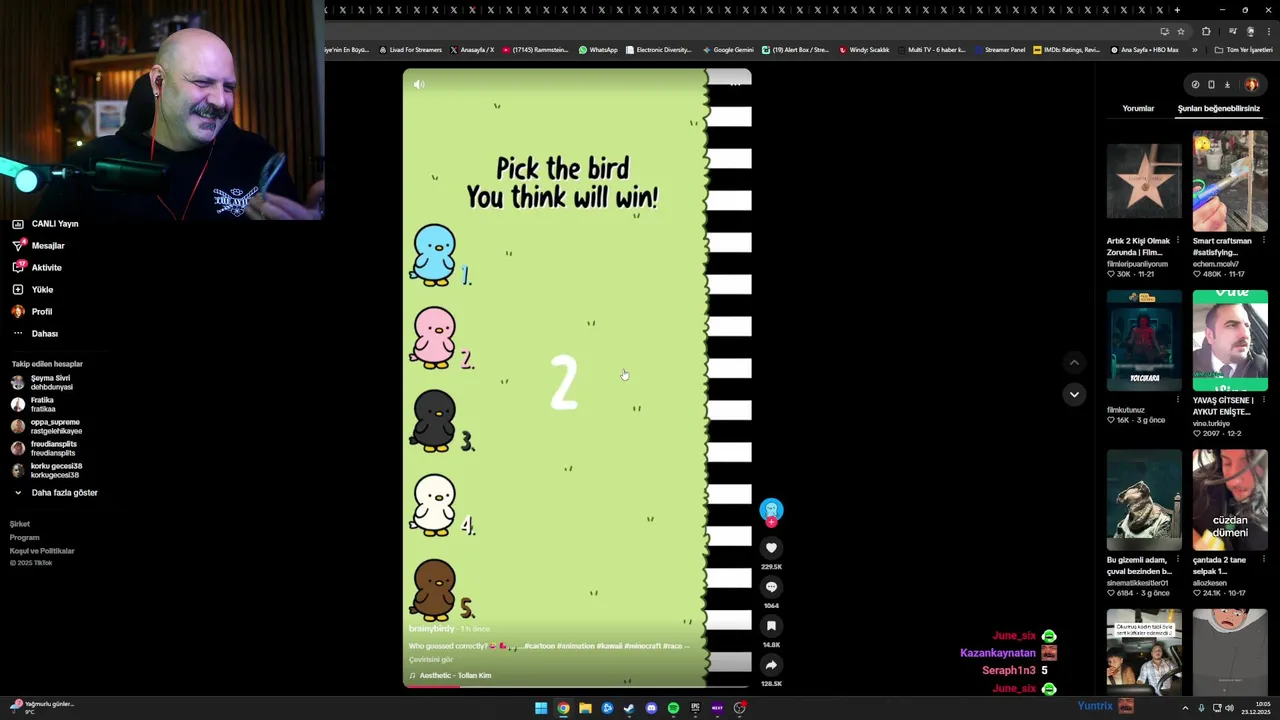Open followed account freudiansplits

44,448
